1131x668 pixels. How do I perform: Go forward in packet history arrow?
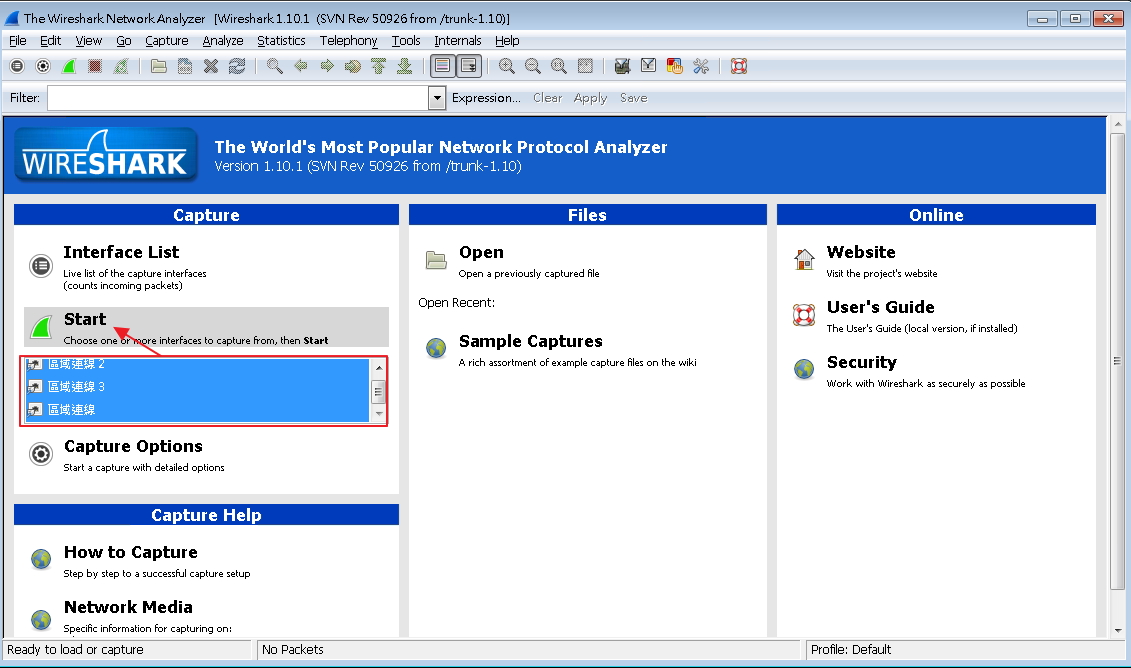(327, 66)
